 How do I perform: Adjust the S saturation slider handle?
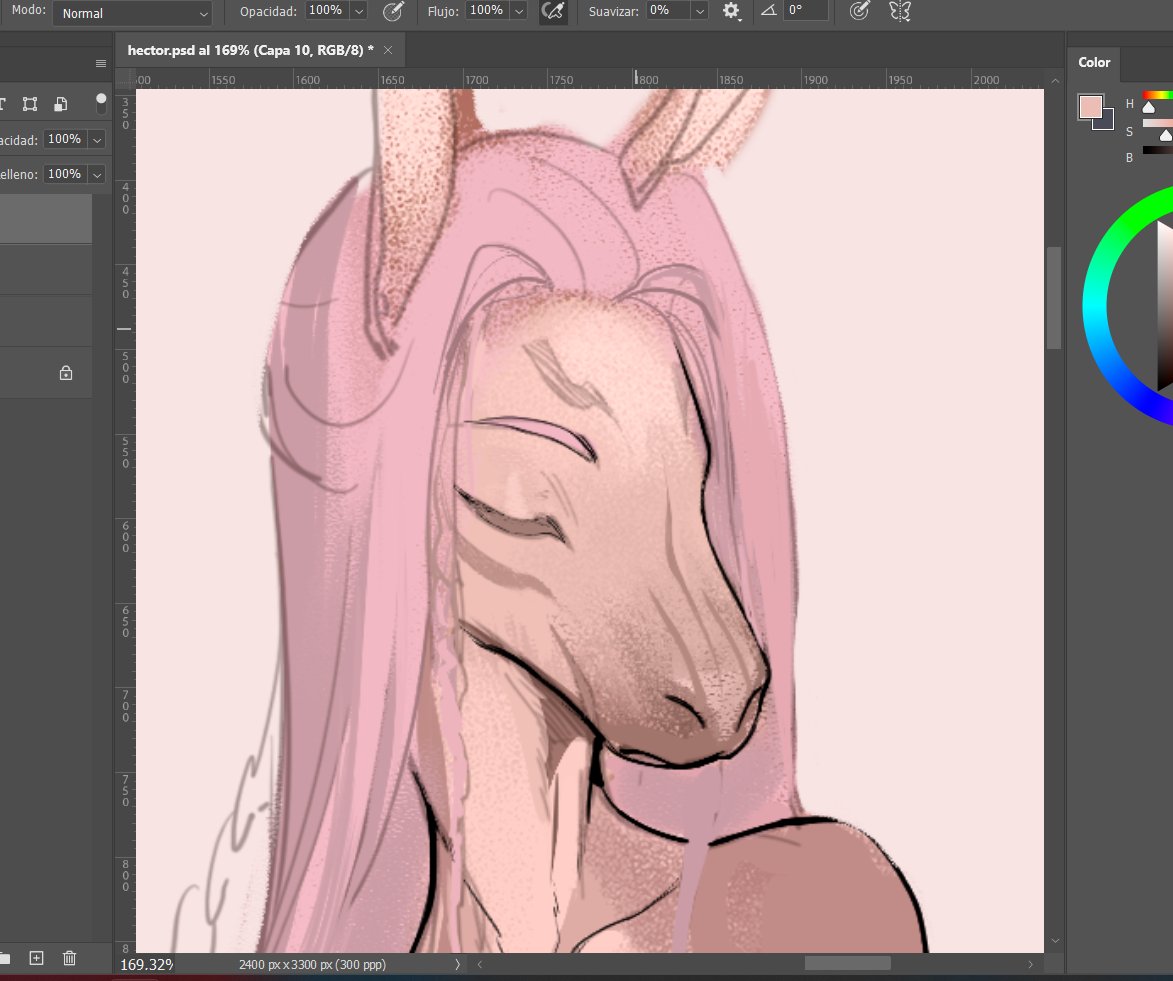(1166, 136)
